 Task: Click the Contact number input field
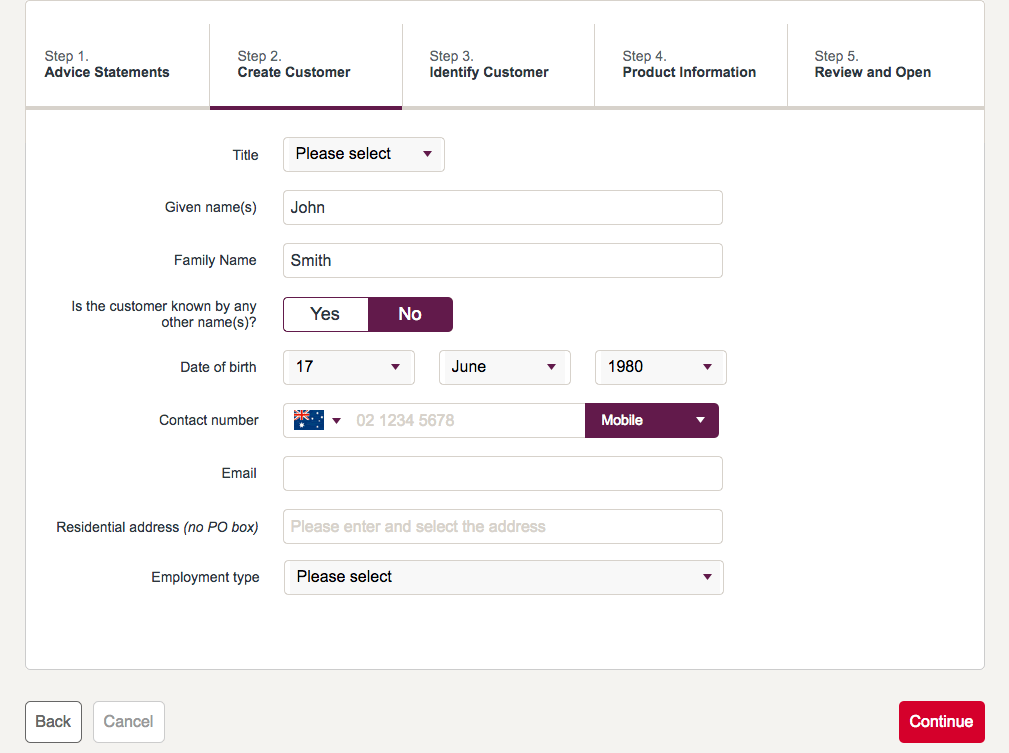click(x=465, y=421)
